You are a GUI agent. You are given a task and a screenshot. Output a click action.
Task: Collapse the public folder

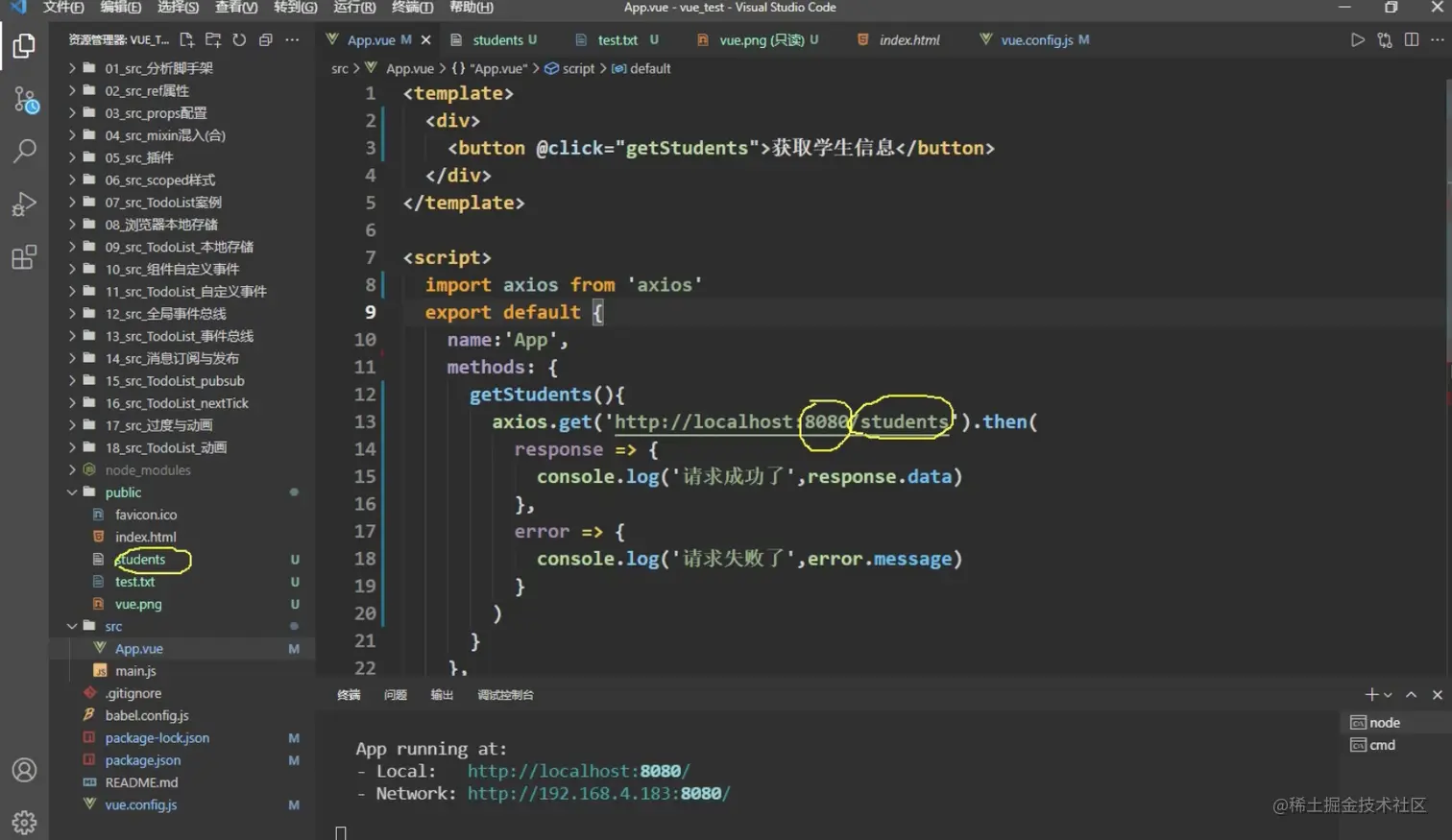(182, 492)
